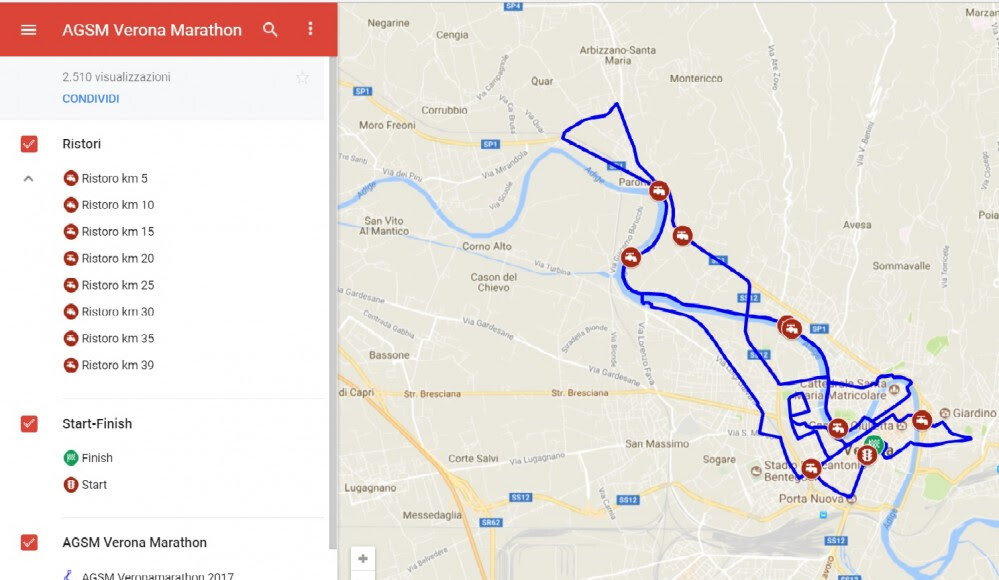This screenshot has width=999, height=580.
Task: Open the AGSM Veronamarathon 2017 route item
Action: click(149, 575)
